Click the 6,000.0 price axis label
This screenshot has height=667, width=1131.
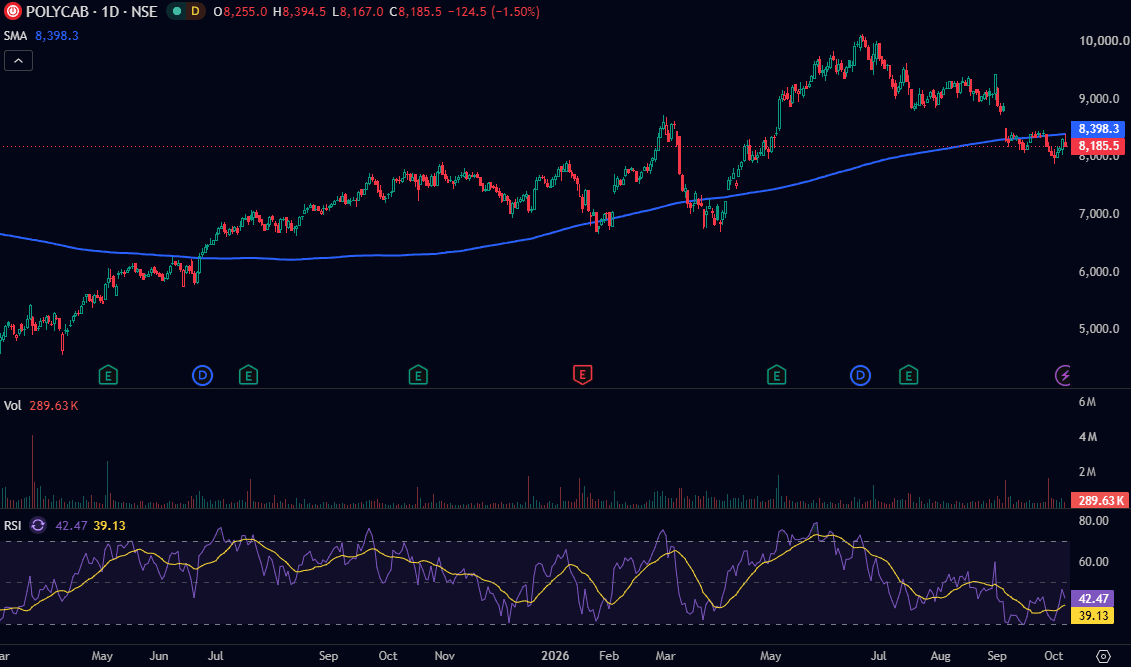pos(1099,271)
